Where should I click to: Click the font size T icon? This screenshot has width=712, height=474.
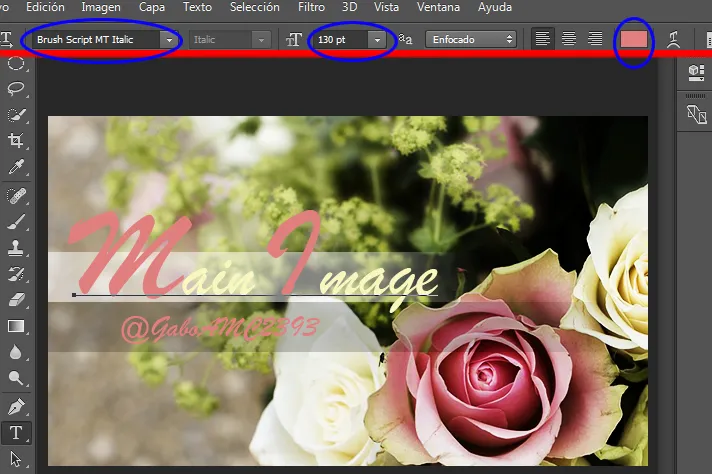click(x=294, y=40)
